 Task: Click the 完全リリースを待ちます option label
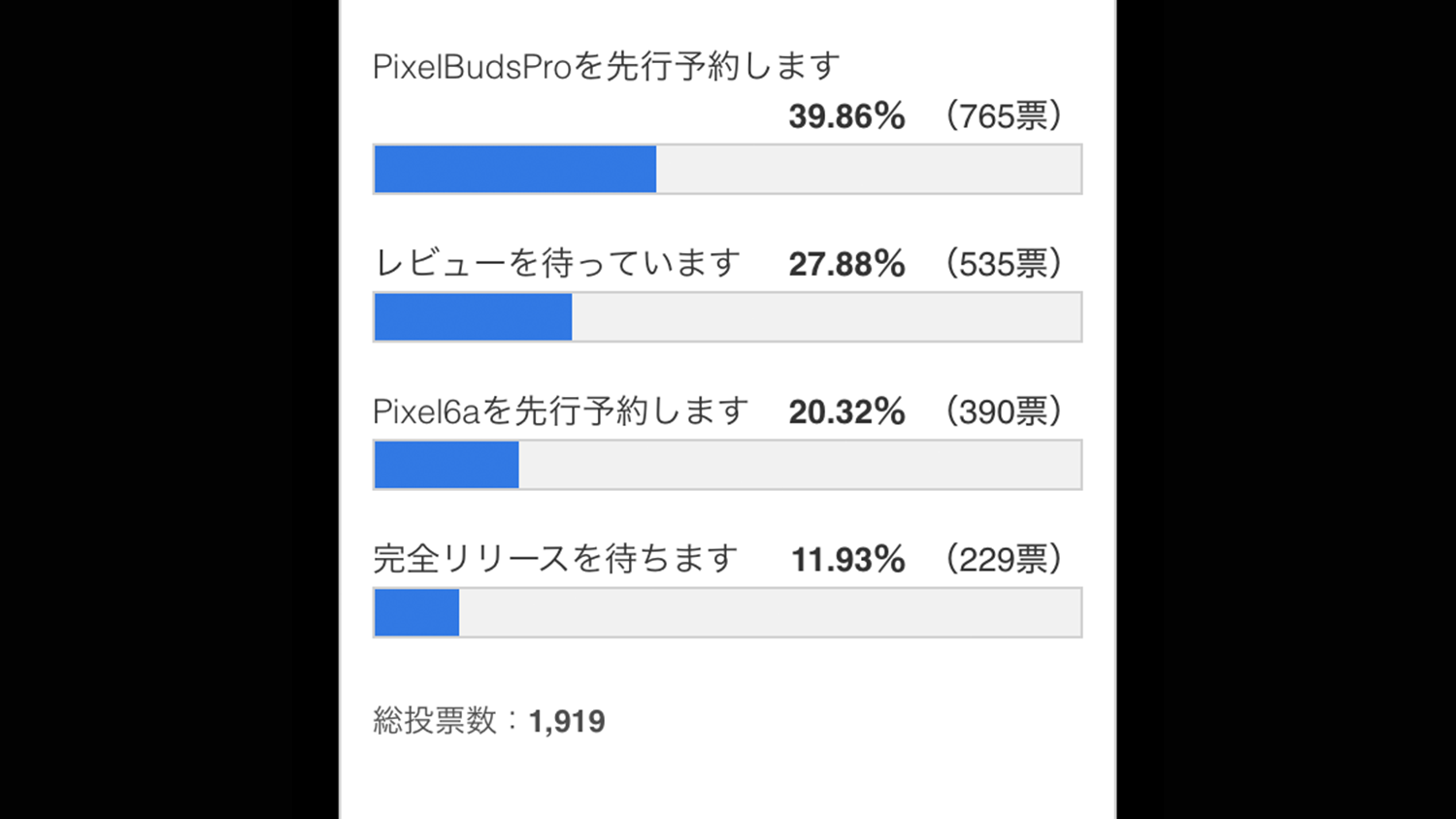(555, 559)
